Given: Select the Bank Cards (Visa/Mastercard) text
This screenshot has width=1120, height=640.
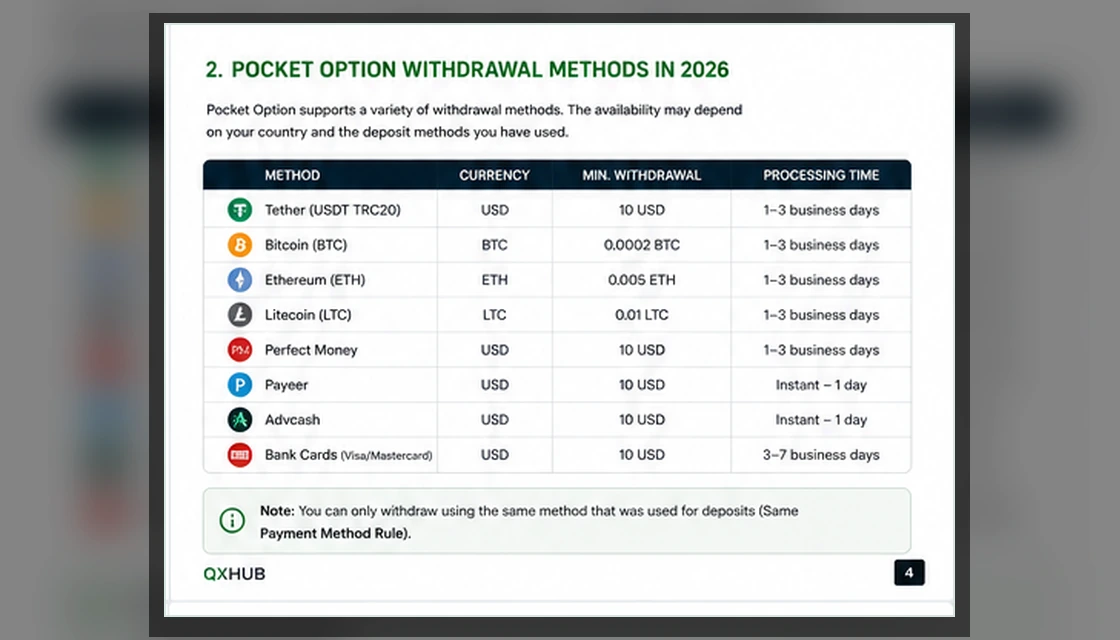Looking at the screenshot, I should (x=349, y=455).
